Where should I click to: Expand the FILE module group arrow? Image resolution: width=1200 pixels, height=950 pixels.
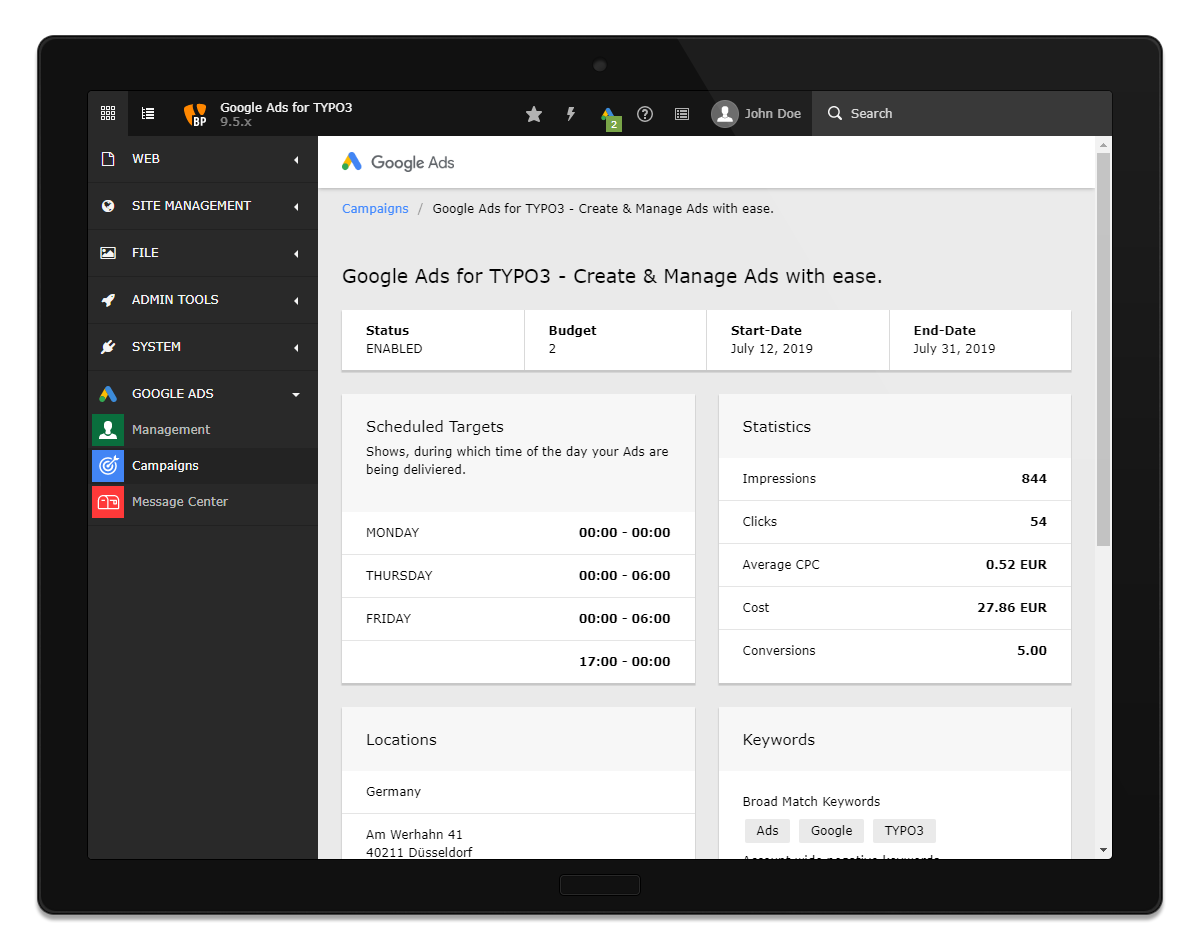click(x=296, y=254)
